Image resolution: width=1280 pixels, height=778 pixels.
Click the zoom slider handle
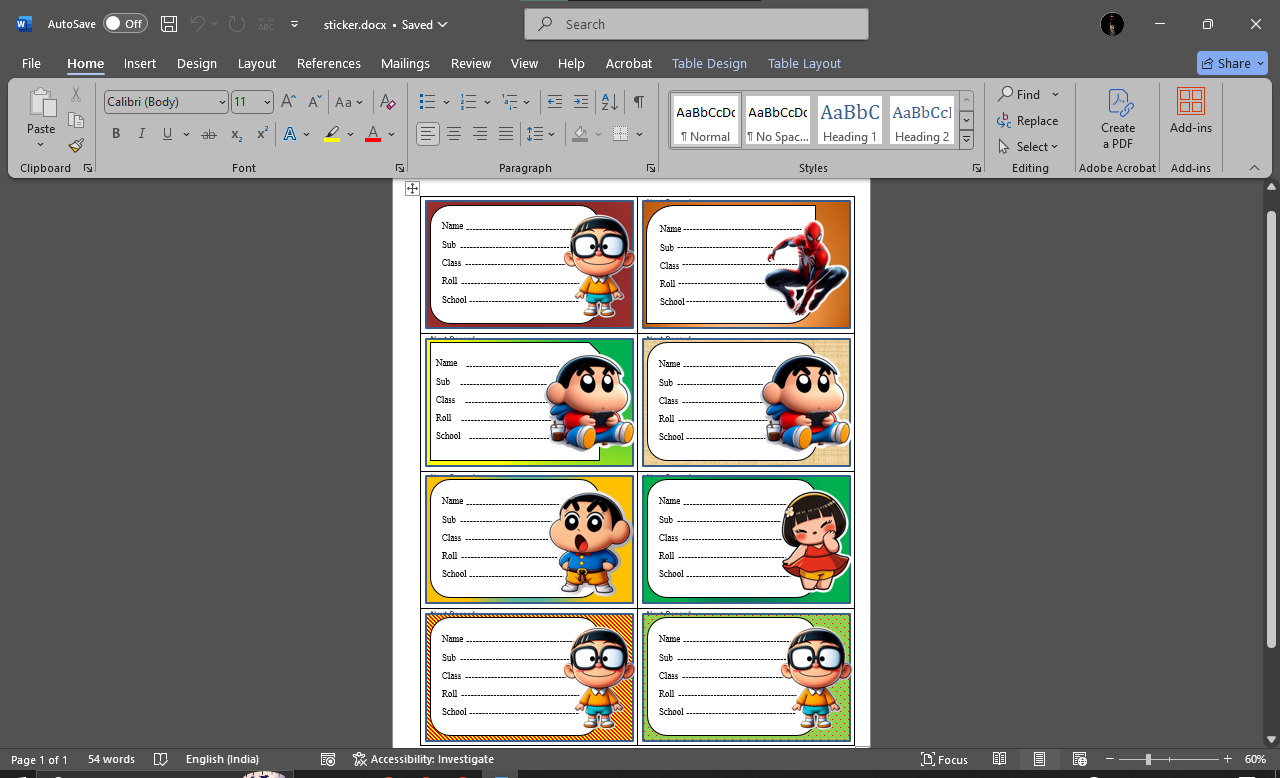pos(1148,760)
